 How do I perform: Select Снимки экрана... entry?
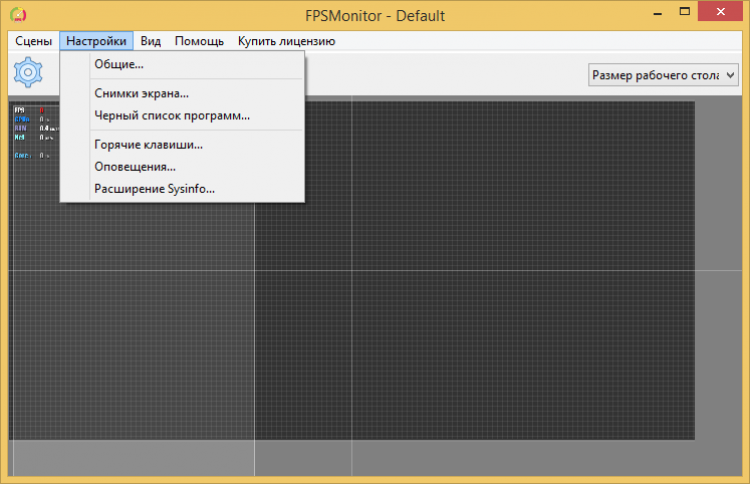pyautogui.click(x=182, y=93)
